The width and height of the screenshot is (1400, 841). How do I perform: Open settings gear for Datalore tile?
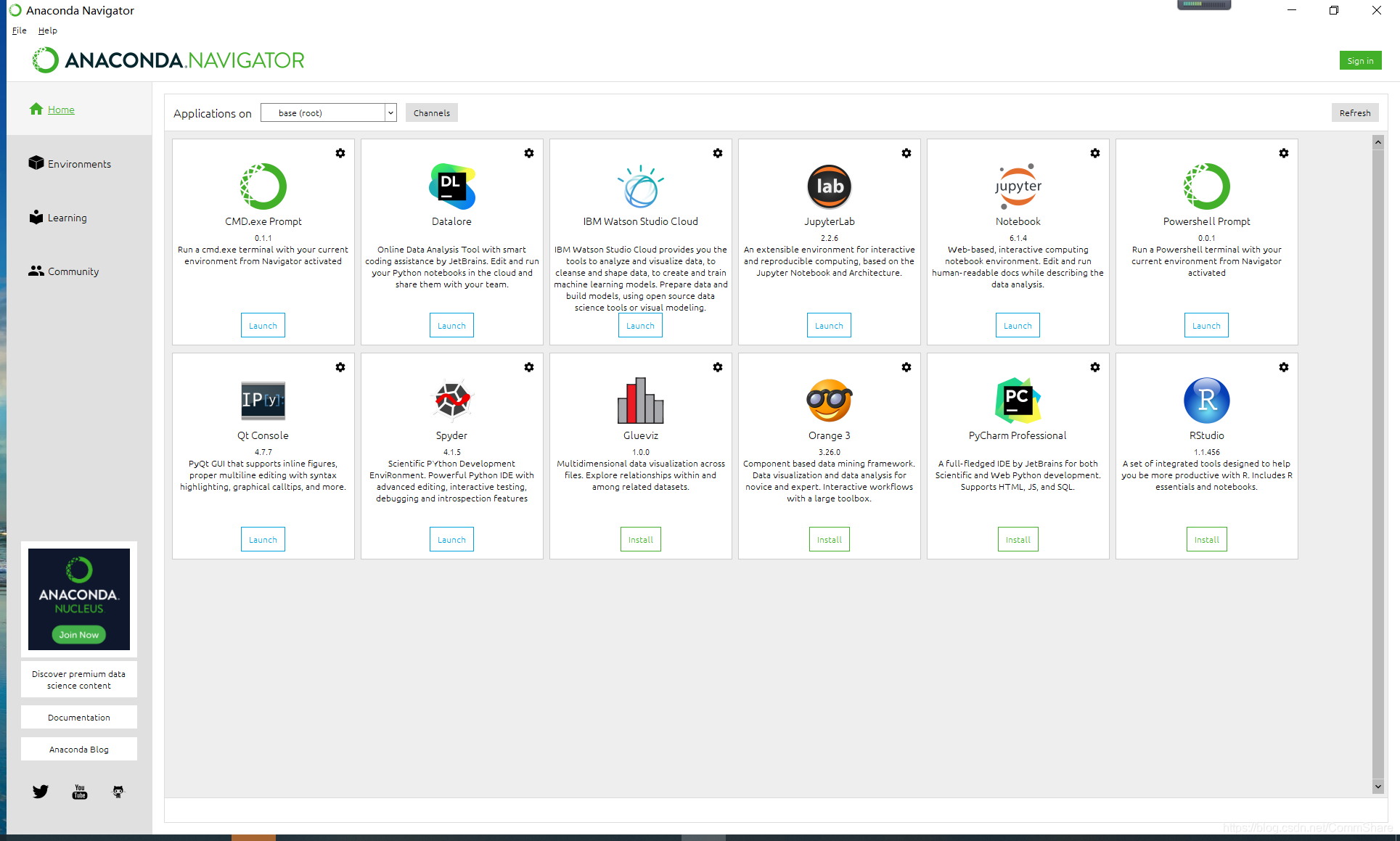[x=529, y=153]
